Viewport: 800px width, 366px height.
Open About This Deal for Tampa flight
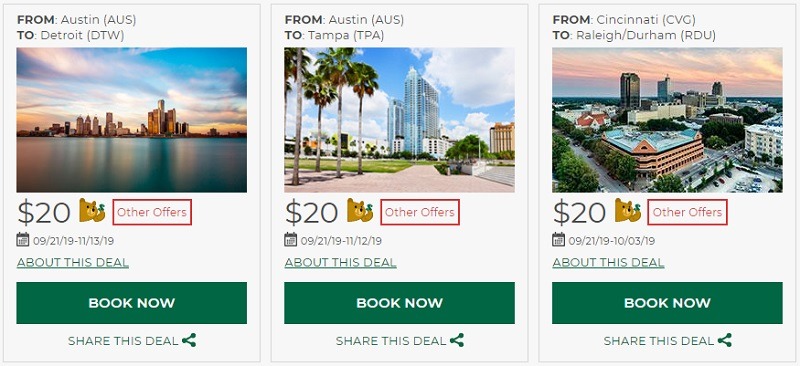(x=340, y=262)
